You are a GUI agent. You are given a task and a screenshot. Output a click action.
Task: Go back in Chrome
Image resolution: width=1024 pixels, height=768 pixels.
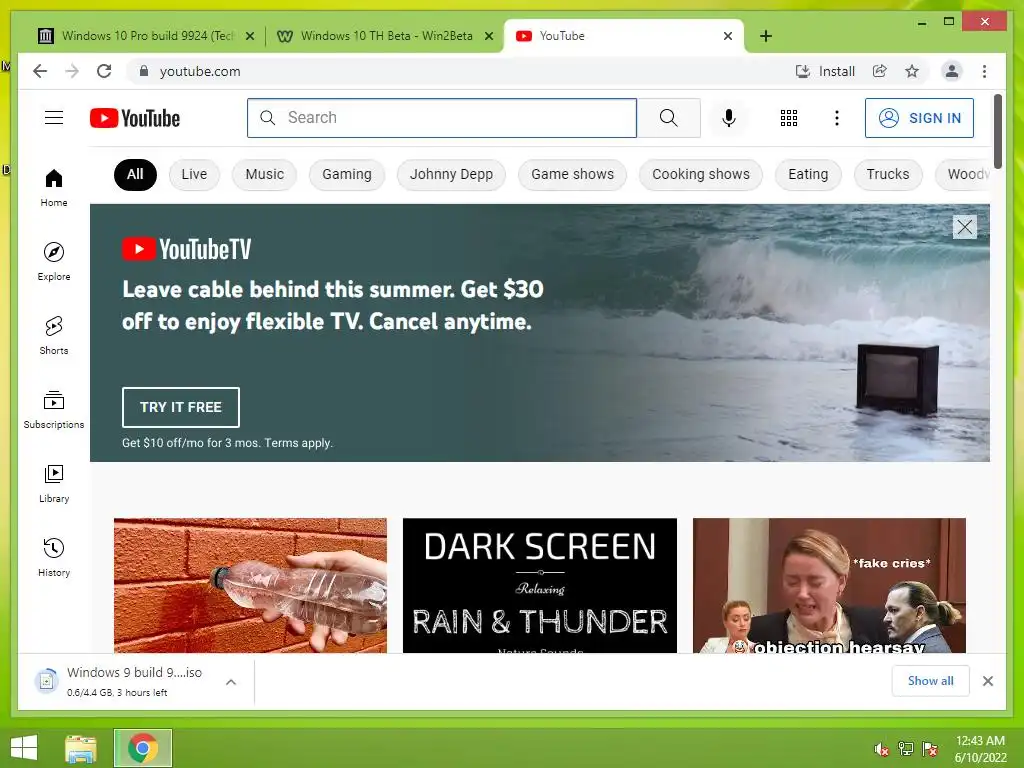pyautogui.click(x=40, y=71)
